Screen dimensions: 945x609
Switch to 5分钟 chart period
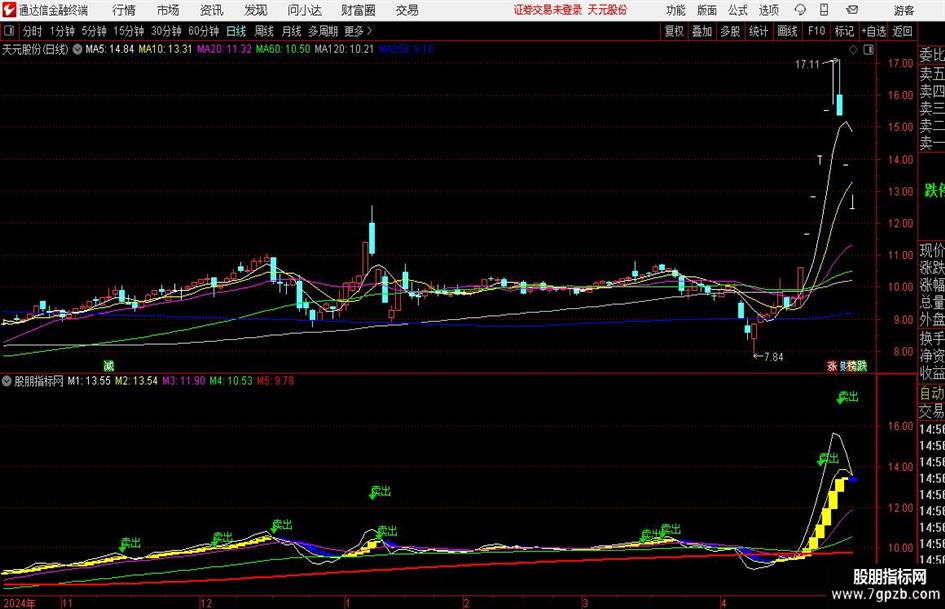(x=93, y=31)
